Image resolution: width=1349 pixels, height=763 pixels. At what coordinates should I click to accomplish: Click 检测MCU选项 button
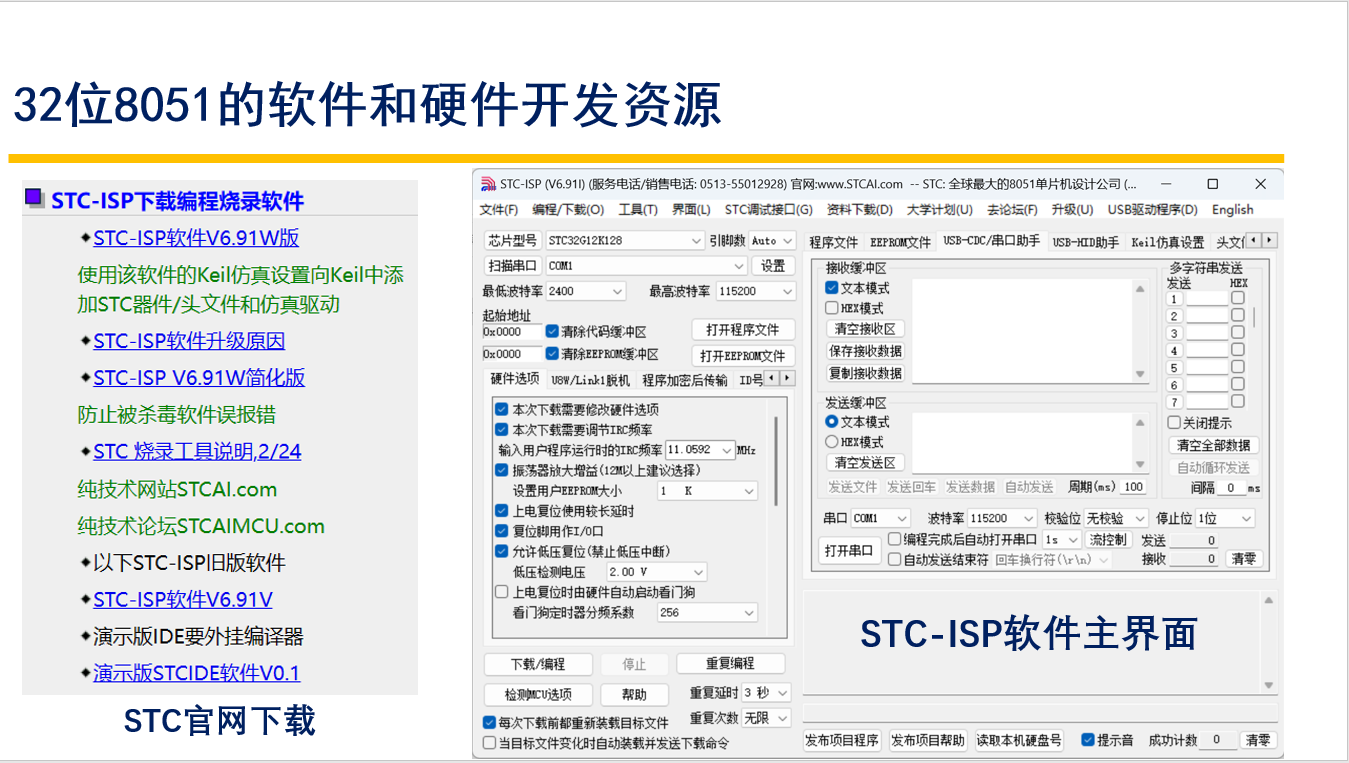pos(538,694)
